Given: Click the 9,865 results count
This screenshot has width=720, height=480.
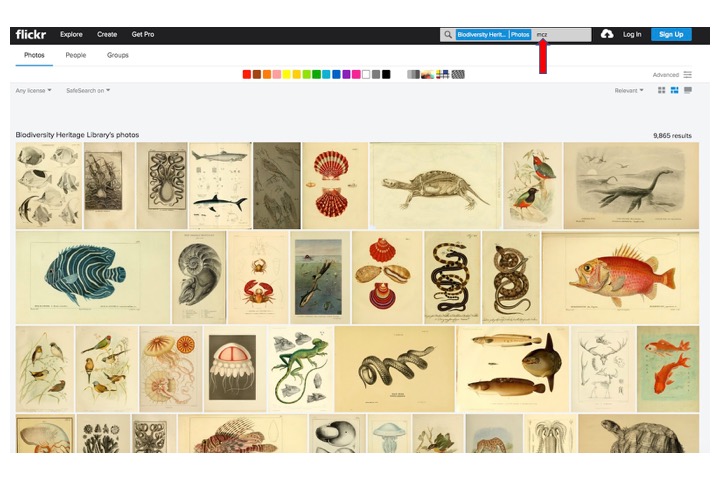Looking at the screenshot, I should [x=672, y=136].
